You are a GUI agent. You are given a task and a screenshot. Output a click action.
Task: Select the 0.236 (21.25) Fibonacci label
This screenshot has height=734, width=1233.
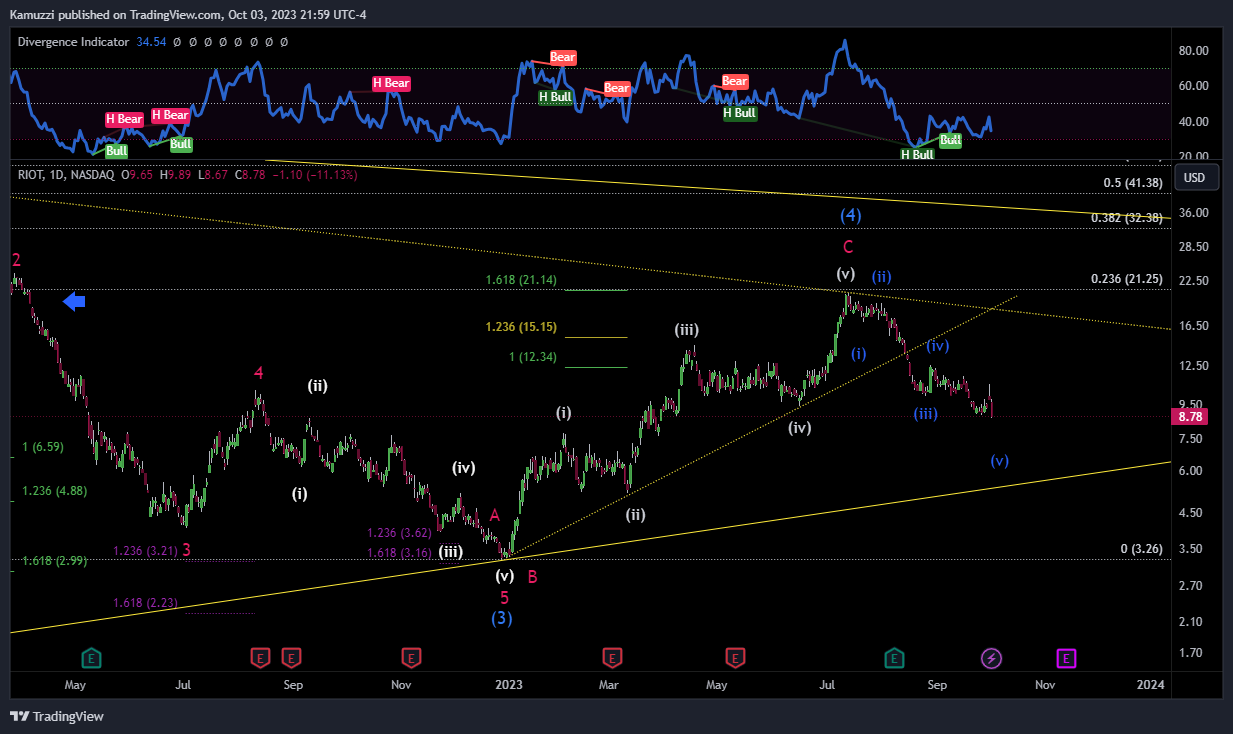(1125, 279)
